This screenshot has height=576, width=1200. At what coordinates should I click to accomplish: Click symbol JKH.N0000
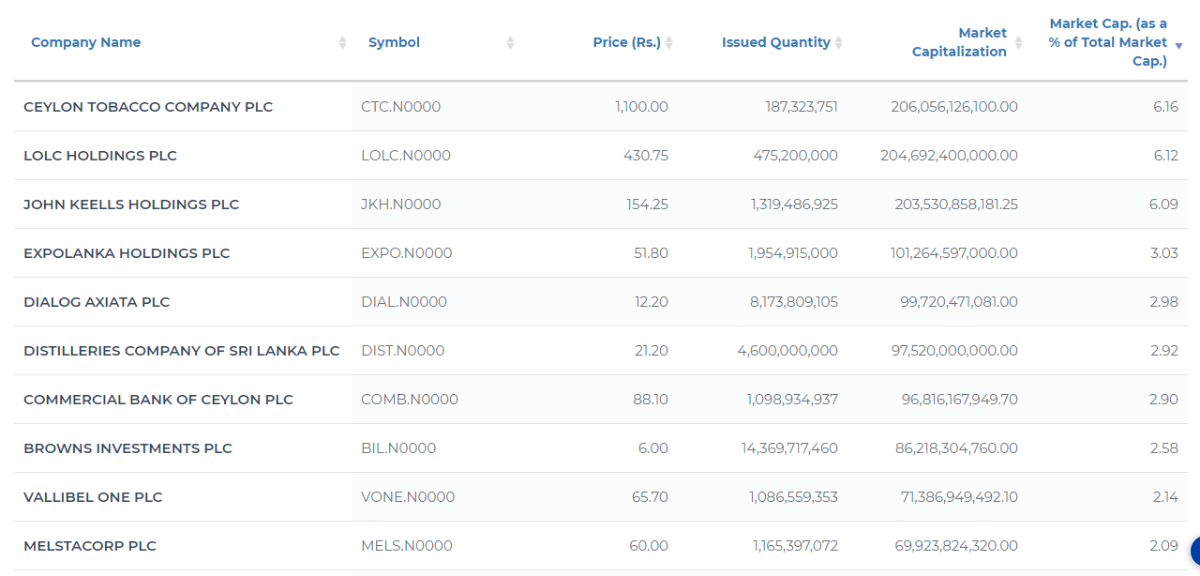[x=401, y=204]
